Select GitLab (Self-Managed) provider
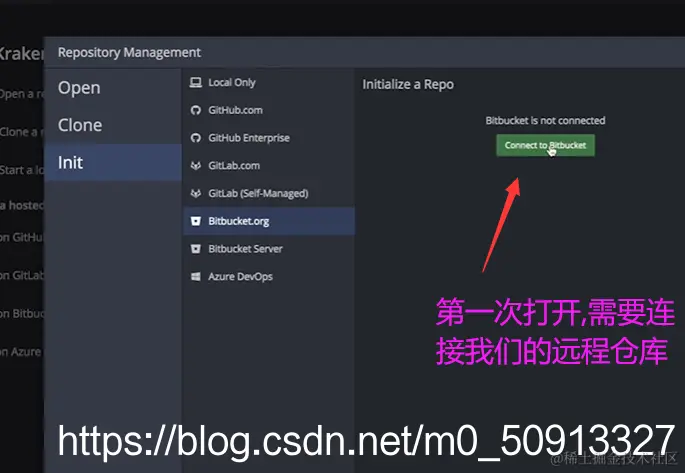The width and height of the screenshot is (685, 473). [269, 193]
